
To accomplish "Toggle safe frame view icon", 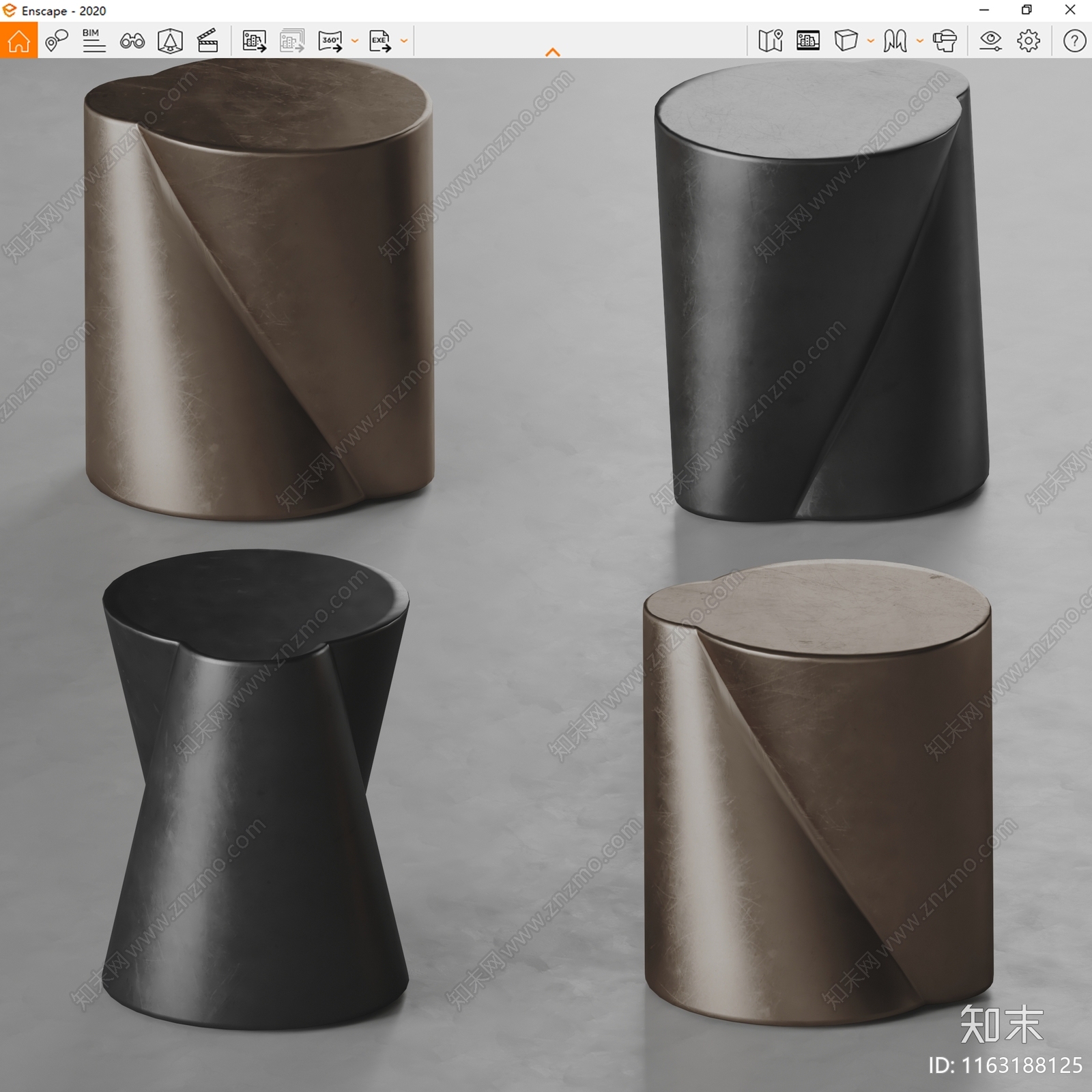I will click(170, 41).
